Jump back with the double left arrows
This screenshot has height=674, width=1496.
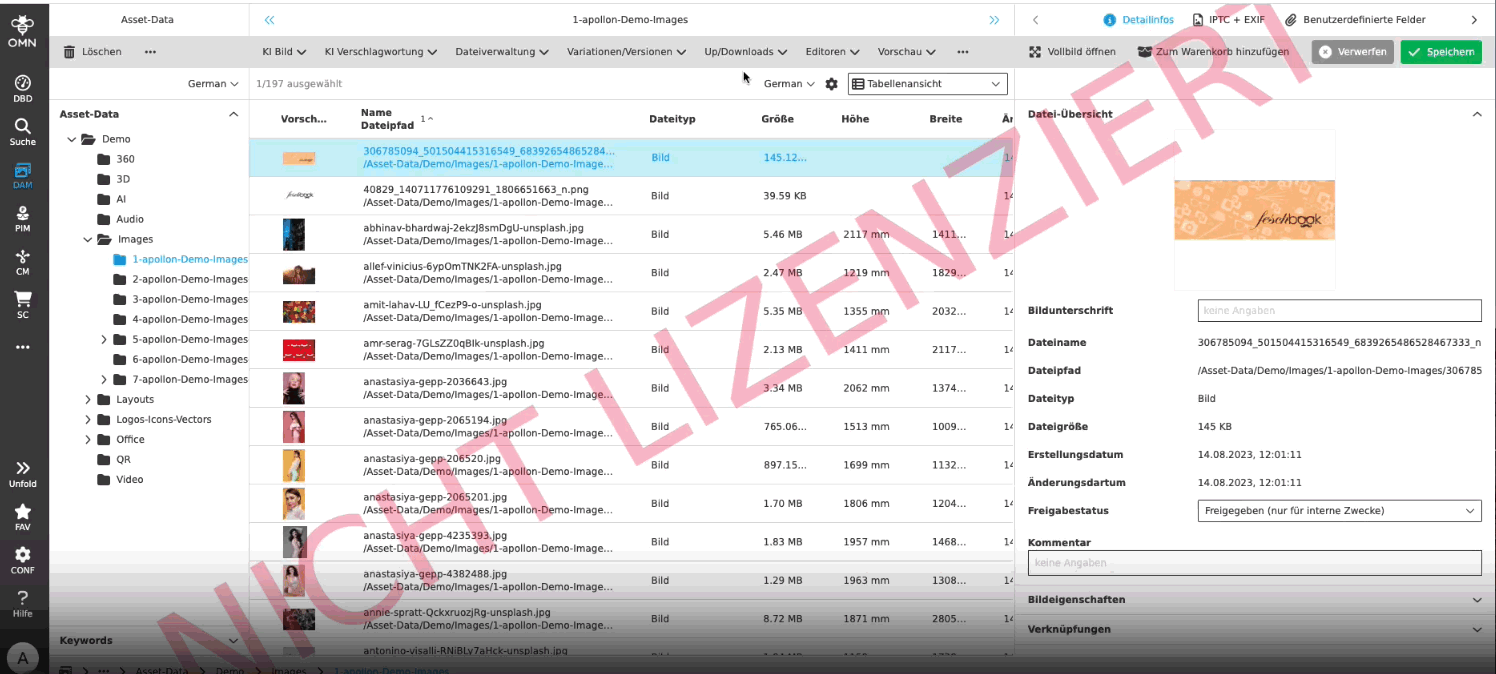269,20
